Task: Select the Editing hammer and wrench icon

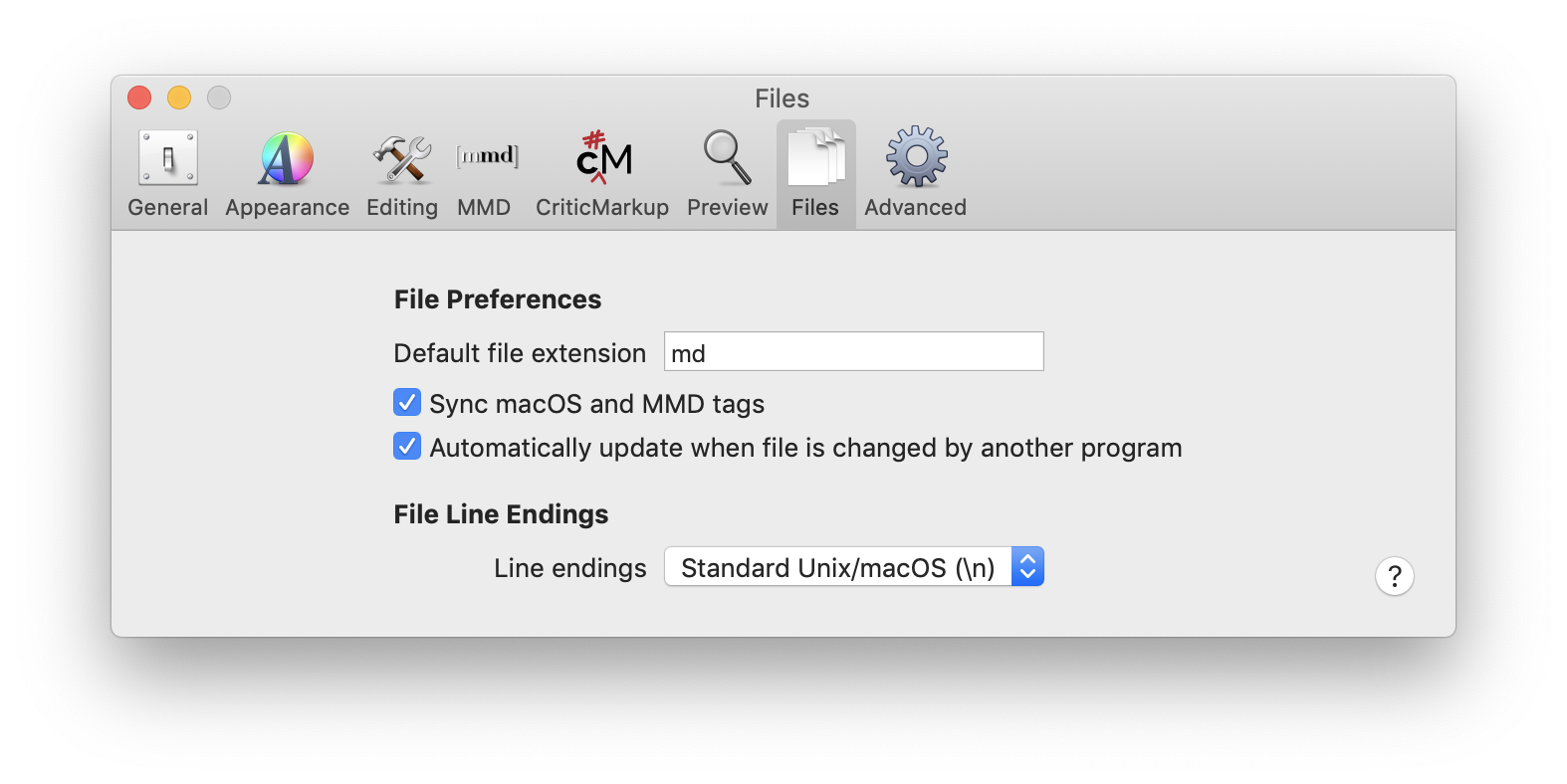Action: pos(402,158)
